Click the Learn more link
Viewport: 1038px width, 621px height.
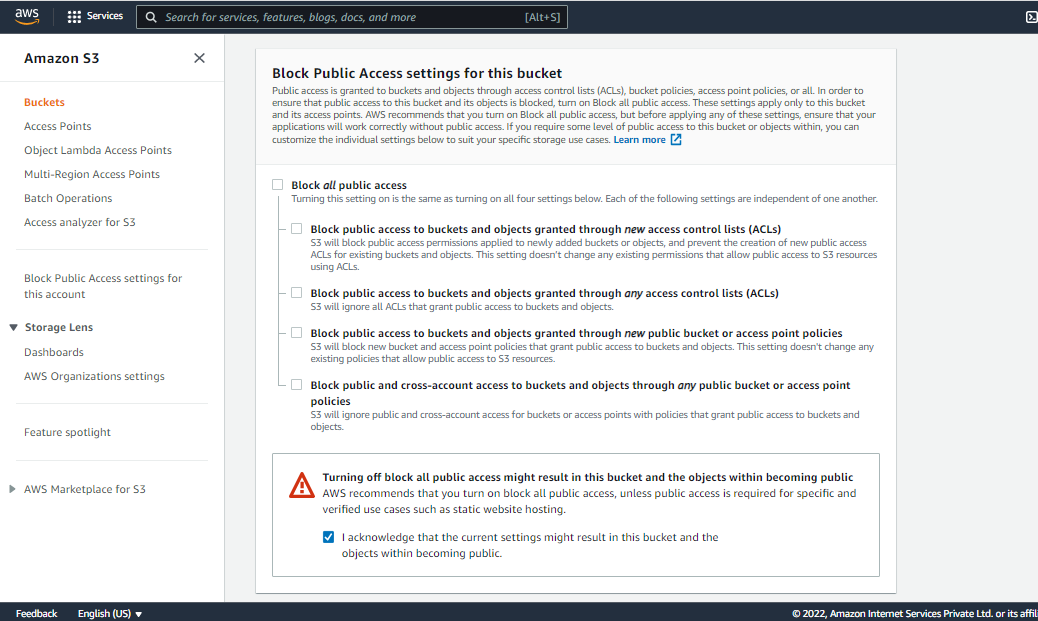pyautogui.click(x=639, y=140)
